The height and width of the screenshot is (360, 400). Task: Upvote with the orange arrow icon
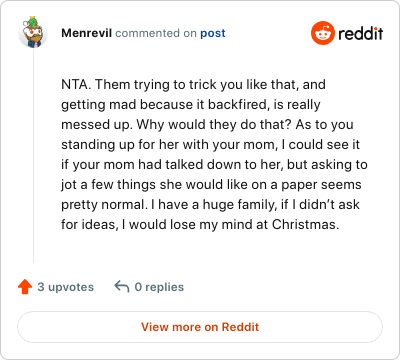(25, 287)
